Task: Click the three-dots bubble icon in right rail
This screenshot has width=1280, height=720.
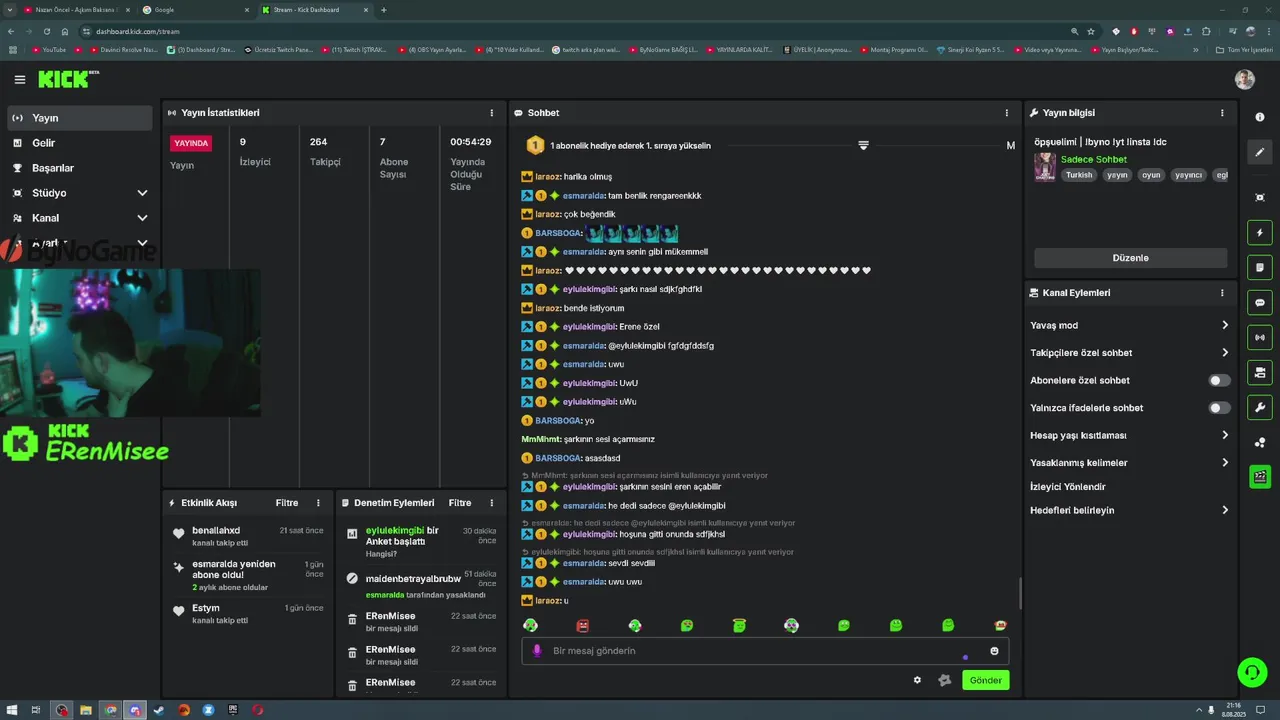Action: pyautogui.click(x=1260, y=442)
